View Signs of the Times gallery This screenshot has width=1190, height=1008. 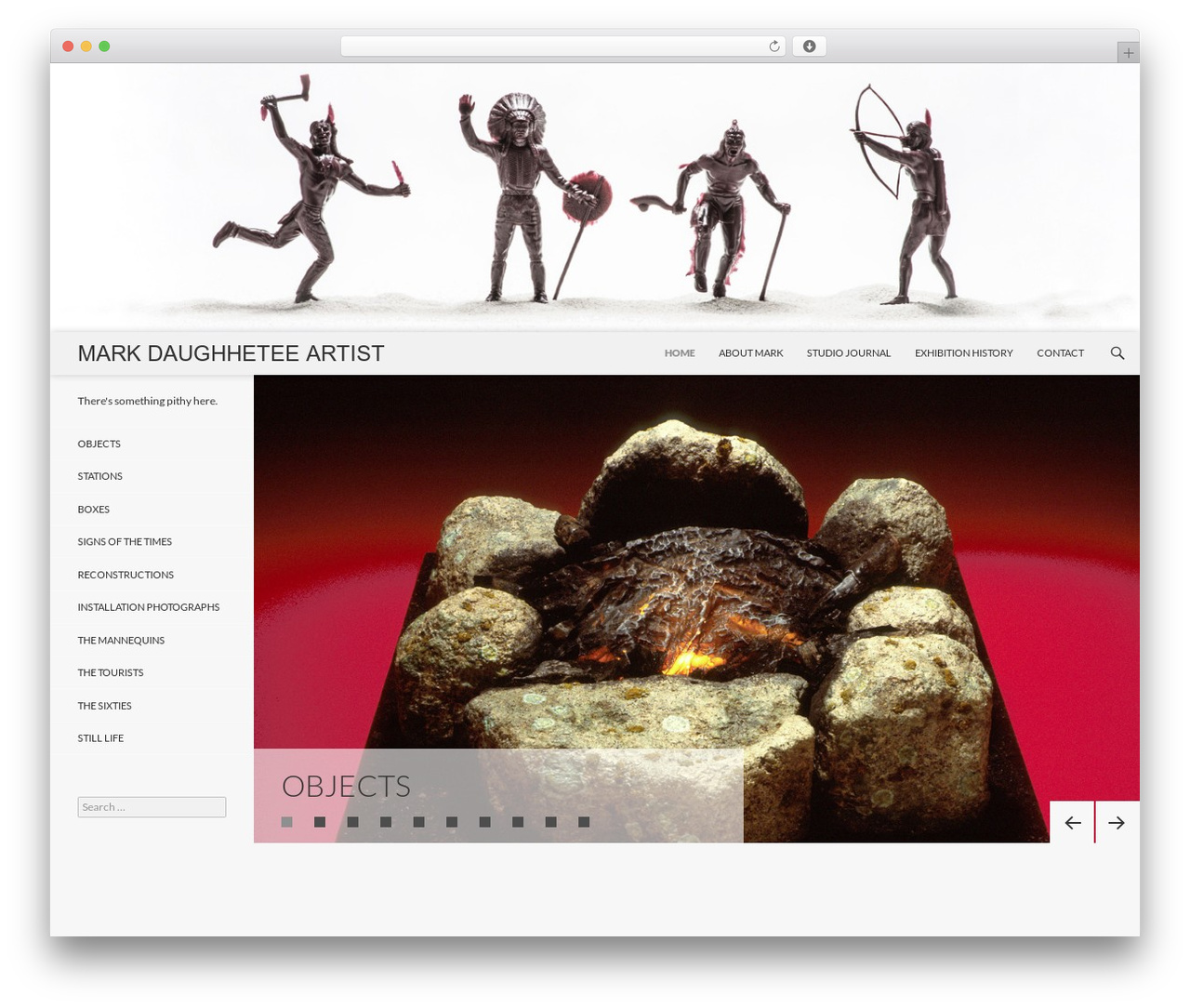[x=125, y=542]
